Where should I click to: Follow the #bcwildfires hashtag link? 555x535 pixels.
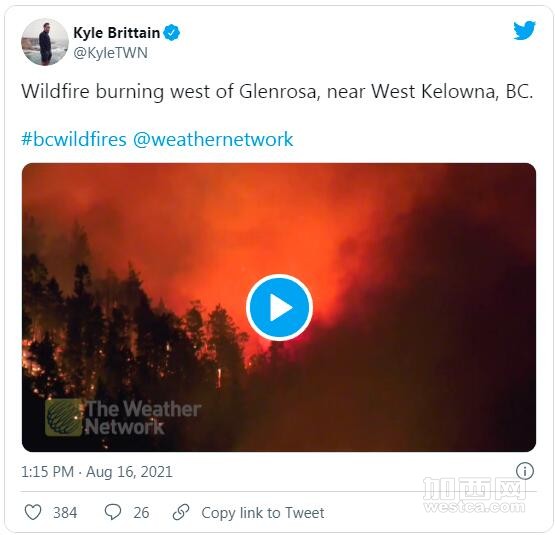coord(74,139)
